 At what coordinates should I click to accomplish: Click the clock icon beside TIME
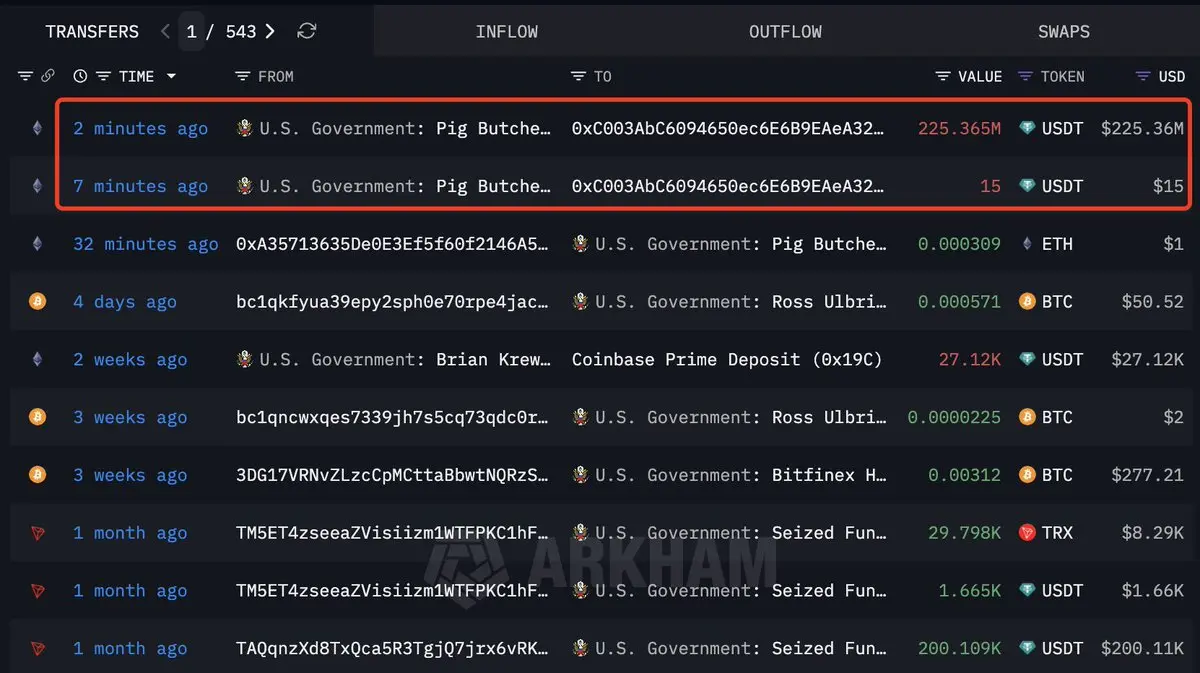[x=80, y=76]
